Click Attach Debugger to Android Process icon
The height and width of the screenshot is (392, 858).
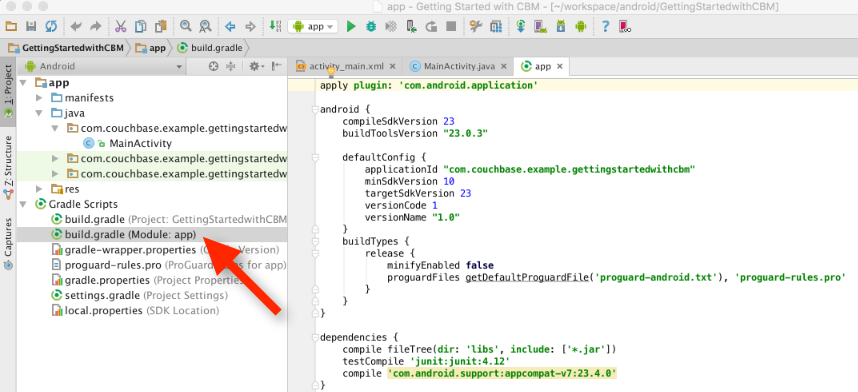click(x=411, y=26)
